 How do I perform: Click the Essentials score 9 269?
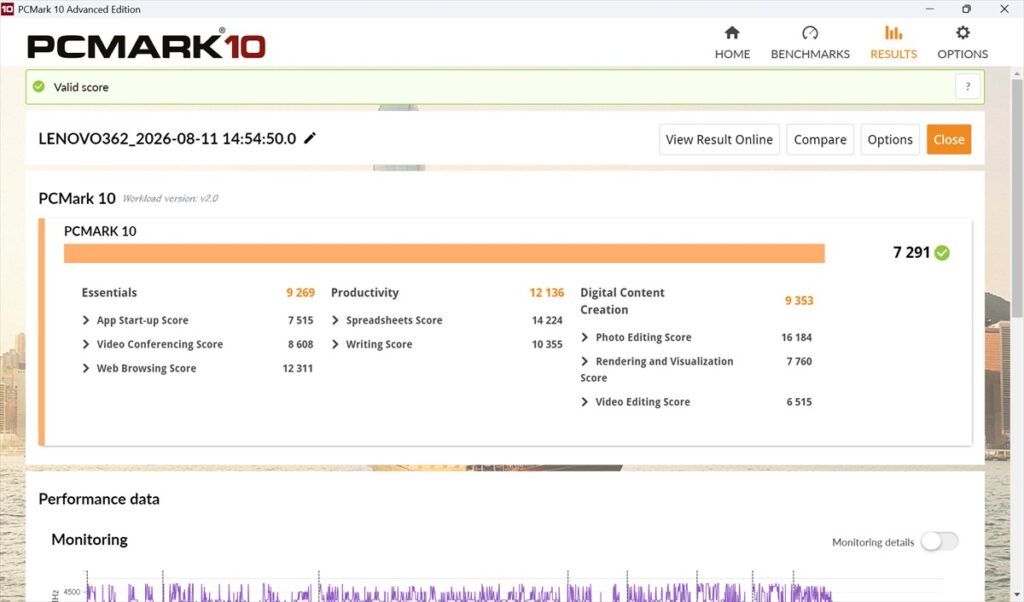[300, 293]
